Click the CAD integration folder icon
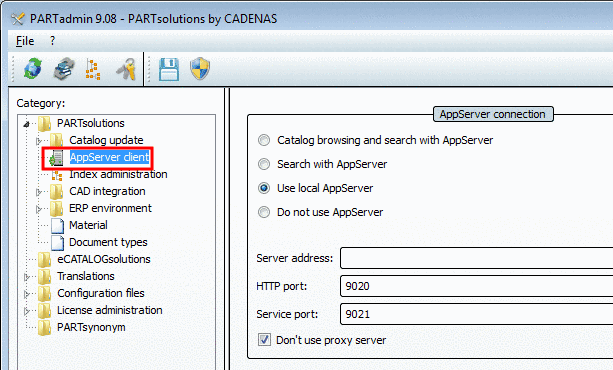613x370 pixels. (56, 191)
